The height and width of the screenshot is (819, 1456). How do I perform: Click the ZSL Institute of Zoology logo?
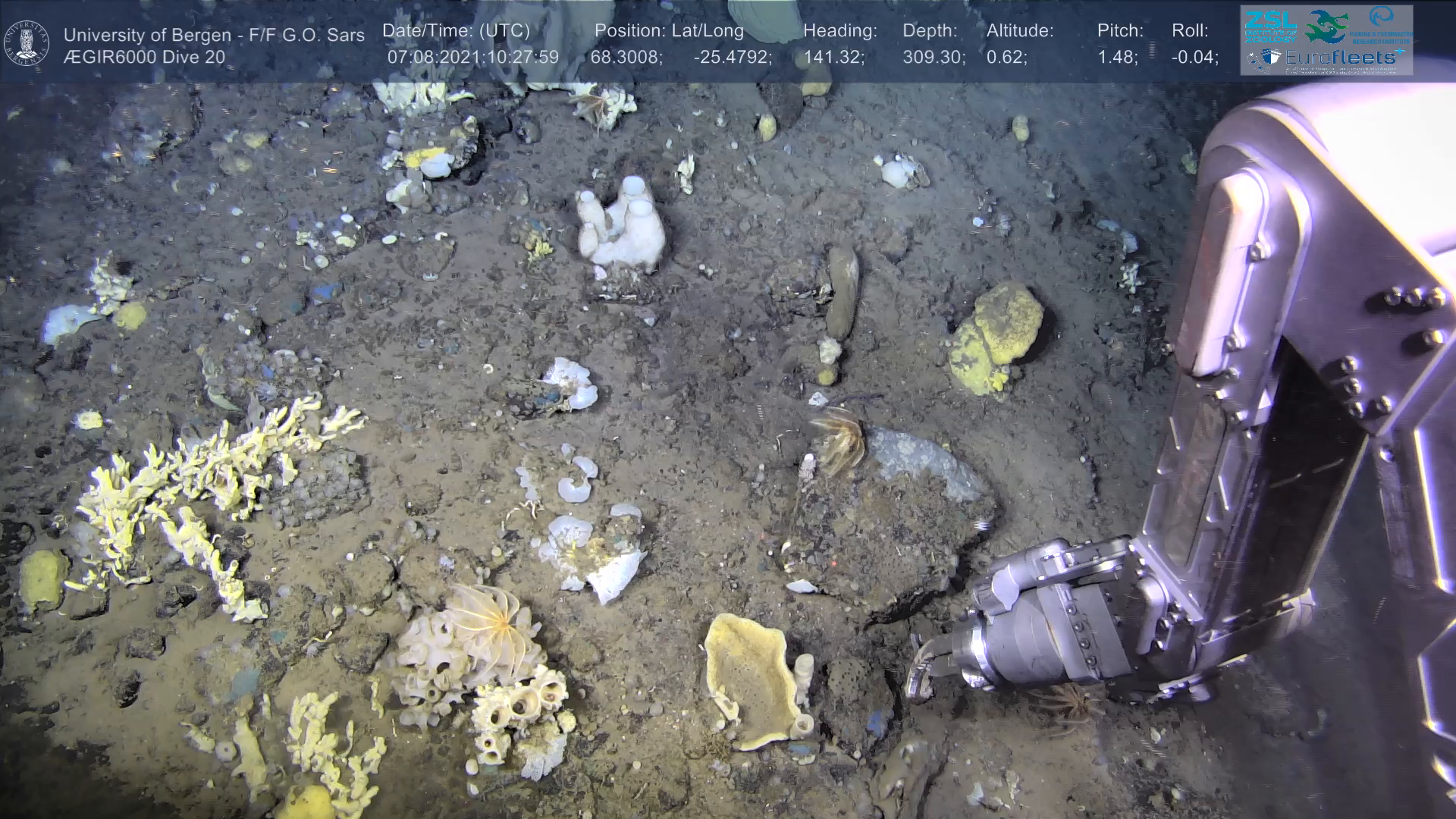coord(1270,26)
